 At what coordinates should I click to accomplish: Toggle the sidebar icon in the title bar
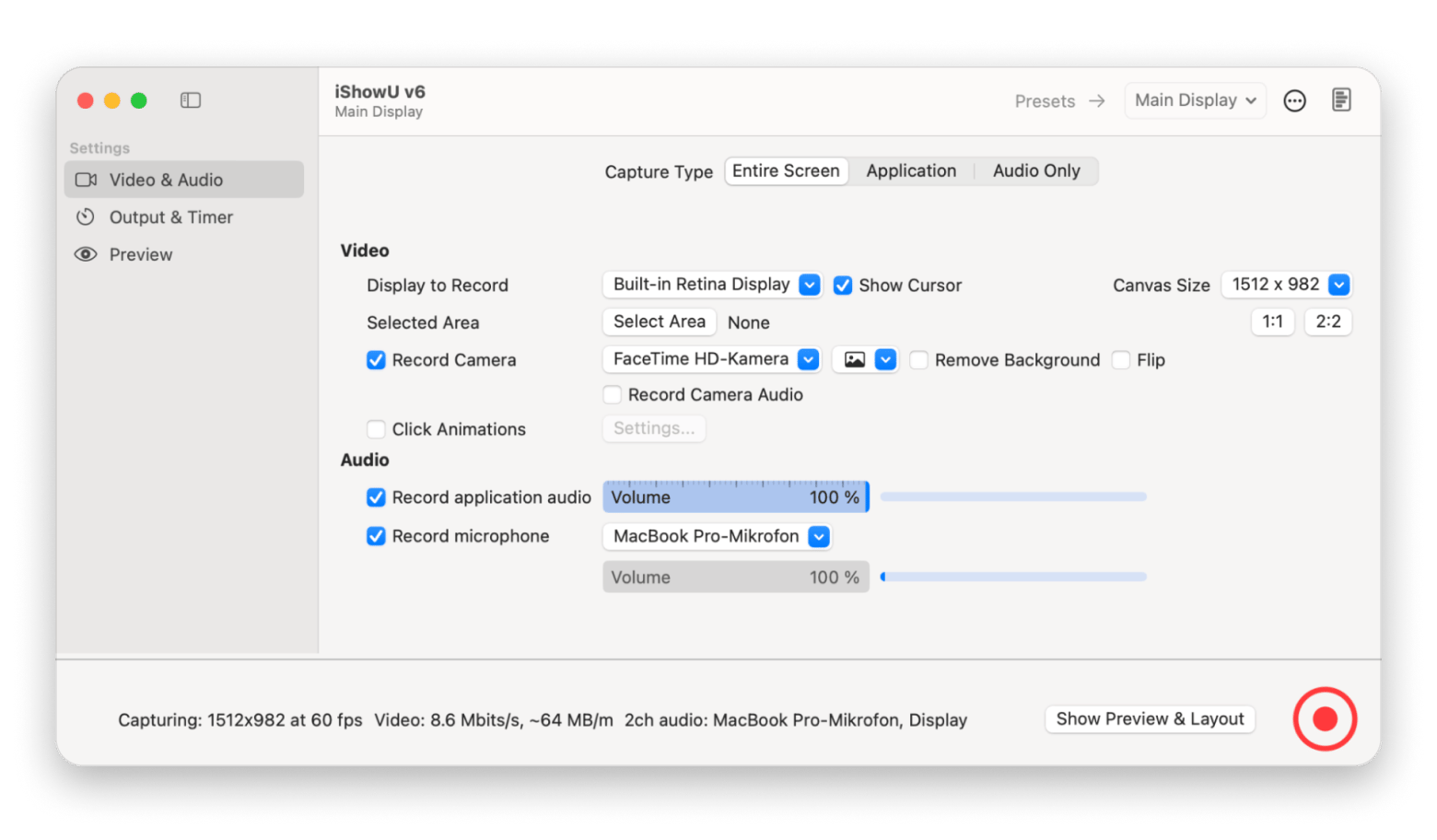click(x=191, y=100)
